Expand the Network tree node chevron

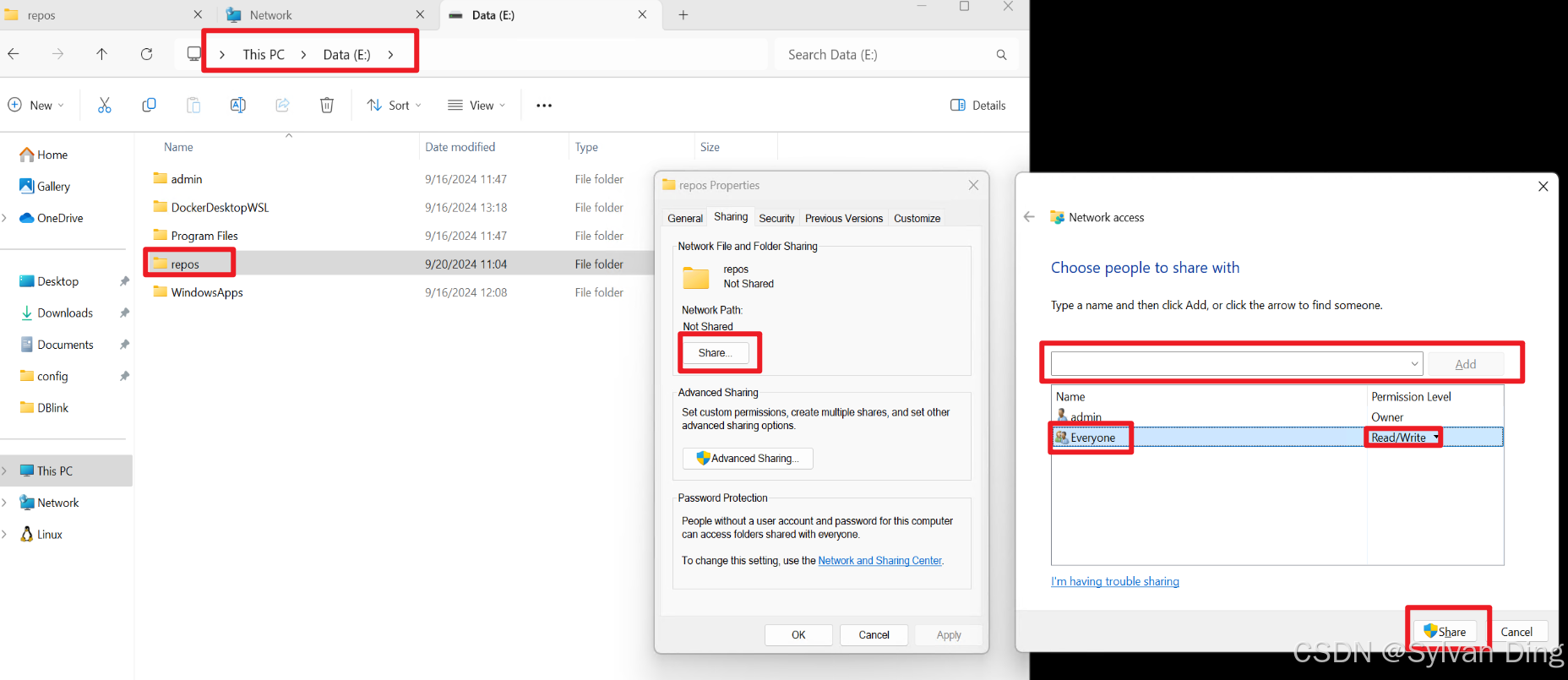tap(4, 503)
